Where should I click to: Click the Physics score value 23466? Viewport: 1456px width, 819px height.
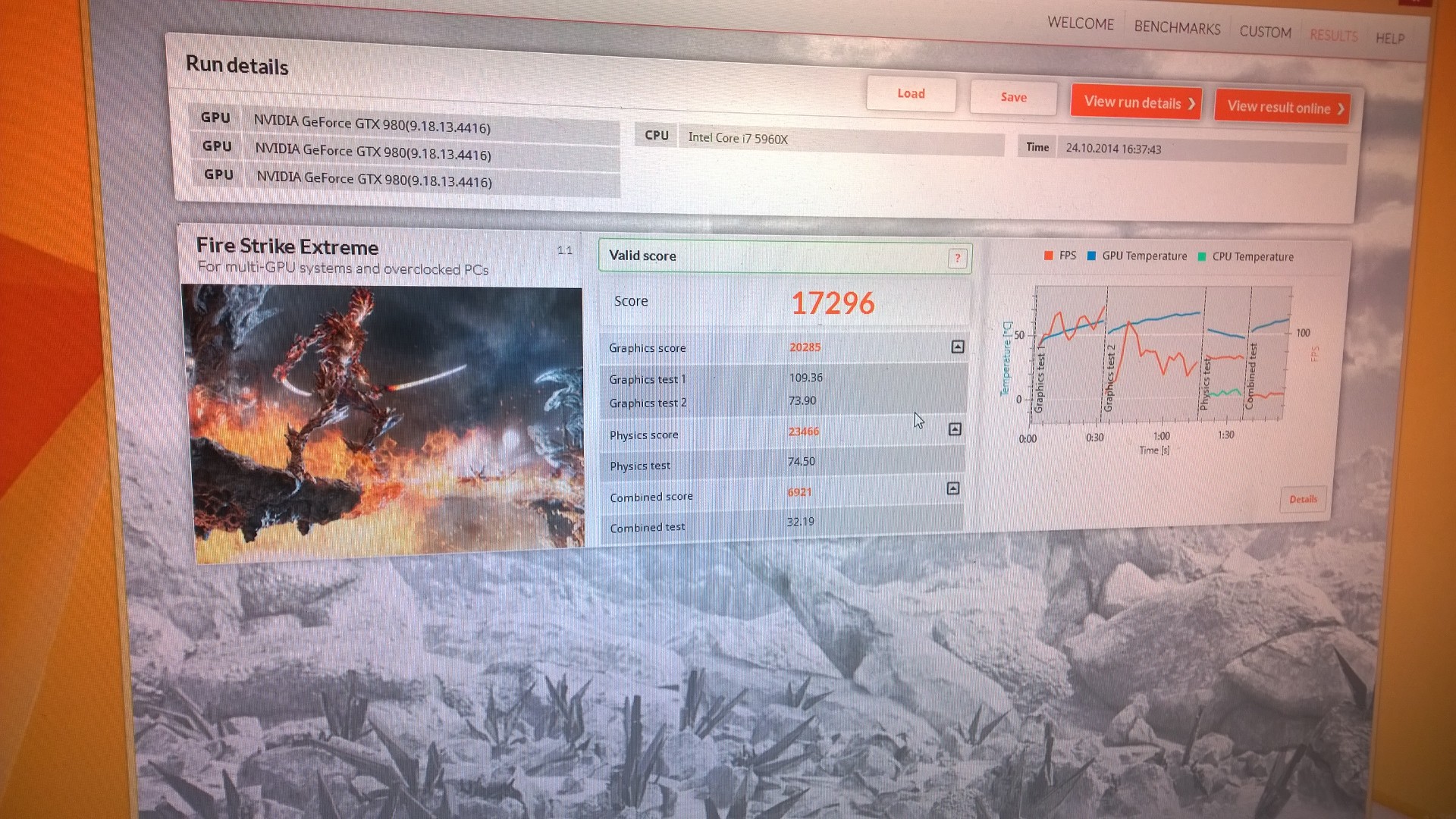click(x=803, y=431)
